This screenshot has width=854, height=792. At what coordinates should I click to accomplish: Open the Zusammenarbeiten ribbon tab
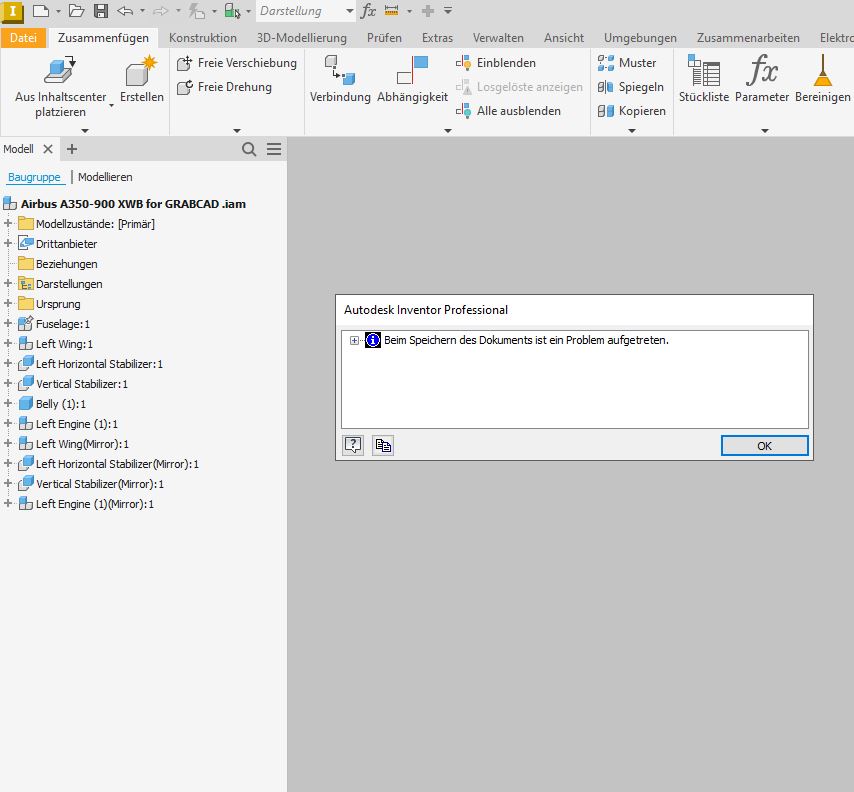point(748,38)
